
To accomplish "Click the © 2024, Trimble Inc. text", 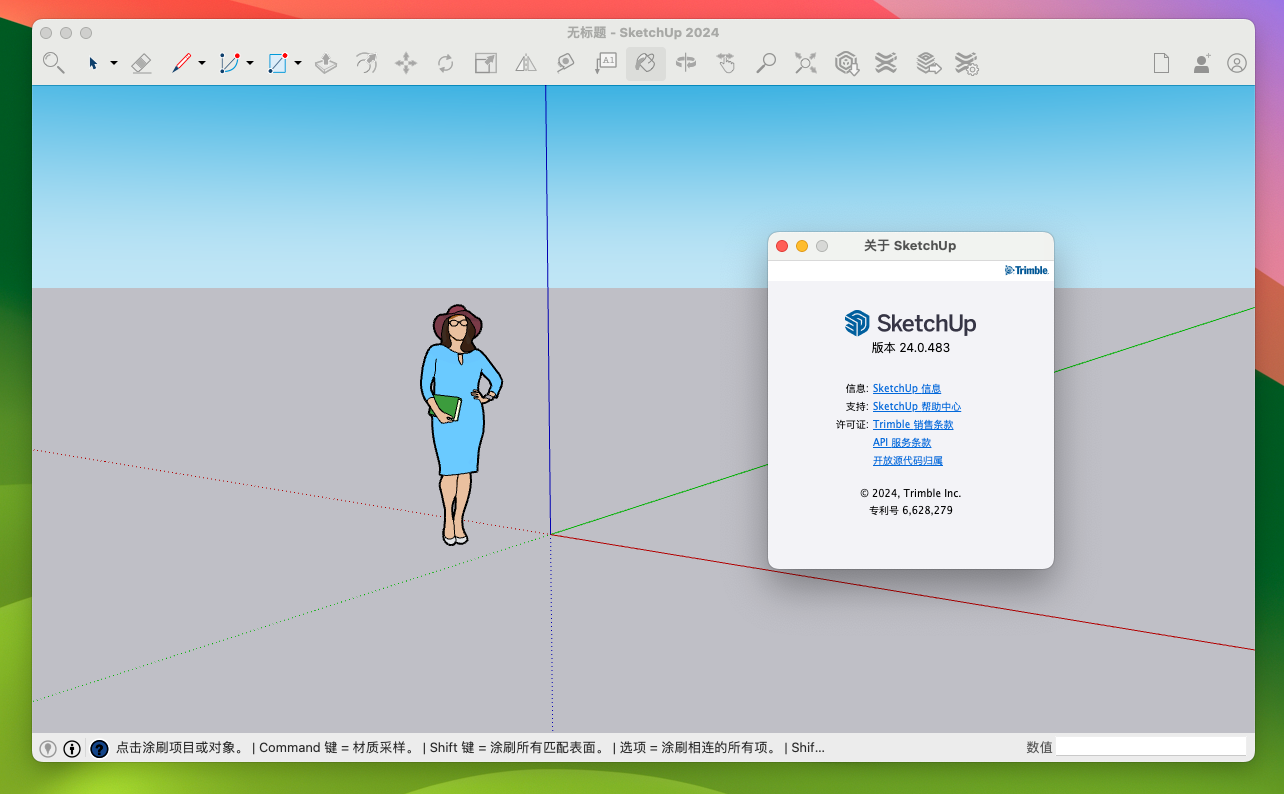I will point(911,493).
